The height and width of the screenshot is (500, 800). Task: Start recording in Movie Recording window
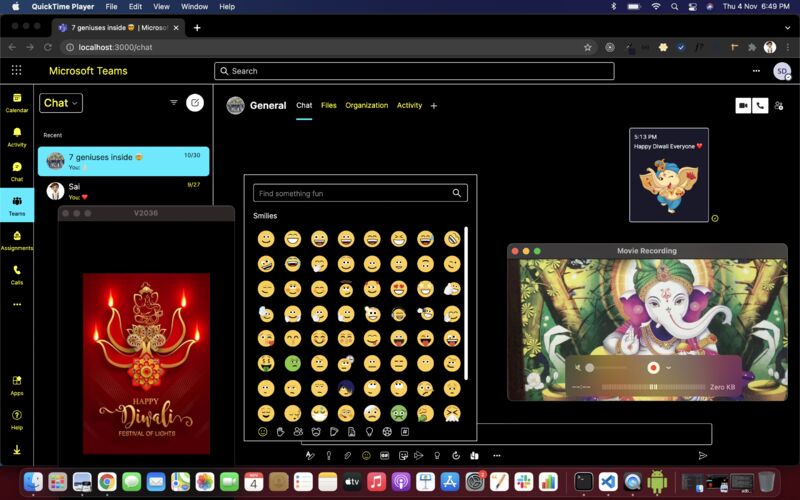coord(653,367)
